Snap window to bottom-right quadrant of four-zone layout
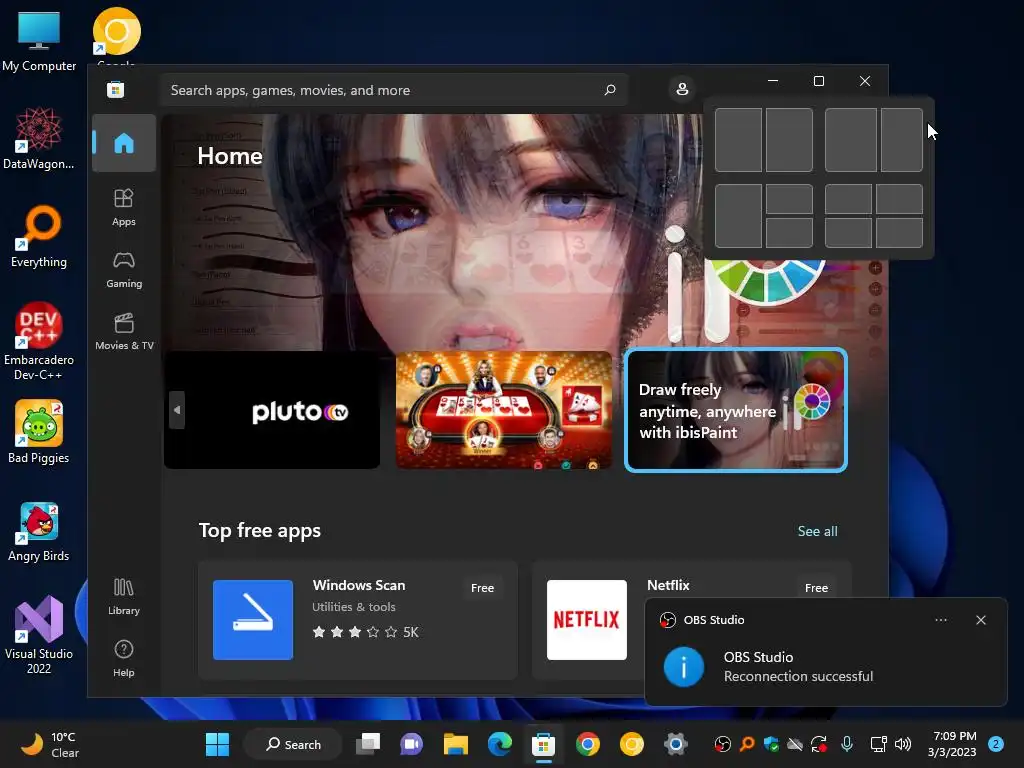1024x768 pixels. [899, 233]
